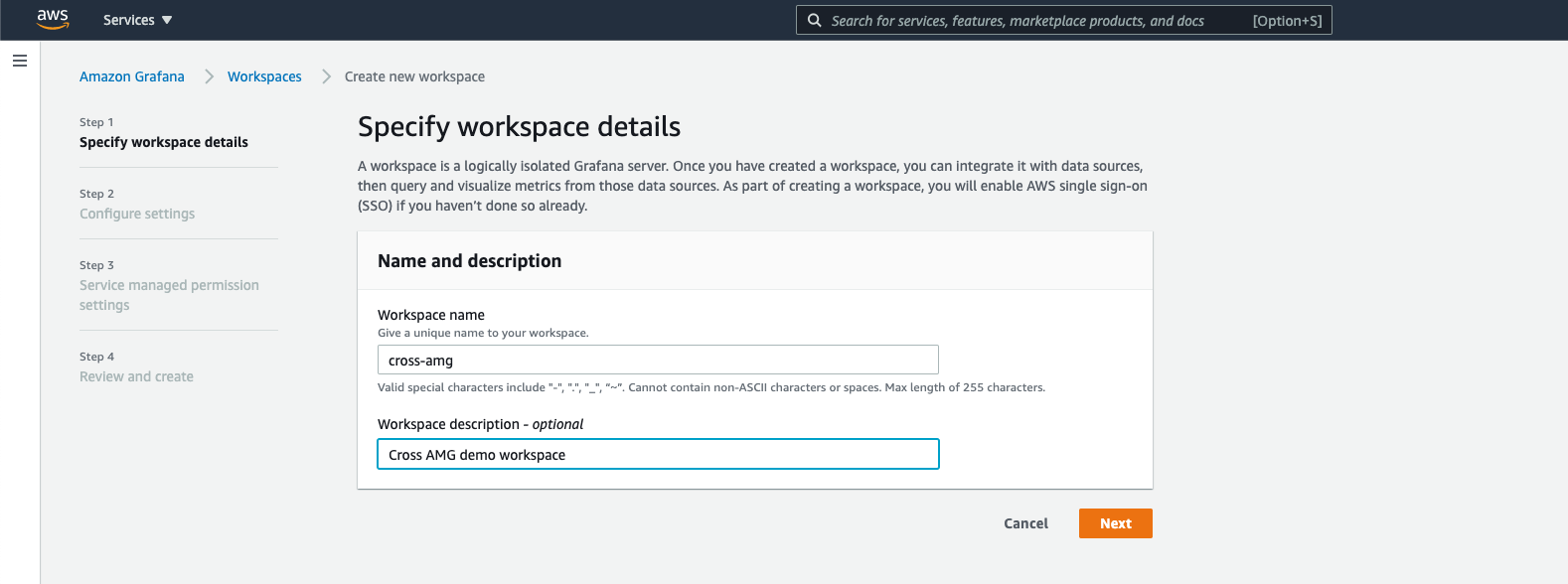Screen dimensions: 1568x584
Task: Open the Workspaces breadcrumb link
Action: tap(264, 76)
